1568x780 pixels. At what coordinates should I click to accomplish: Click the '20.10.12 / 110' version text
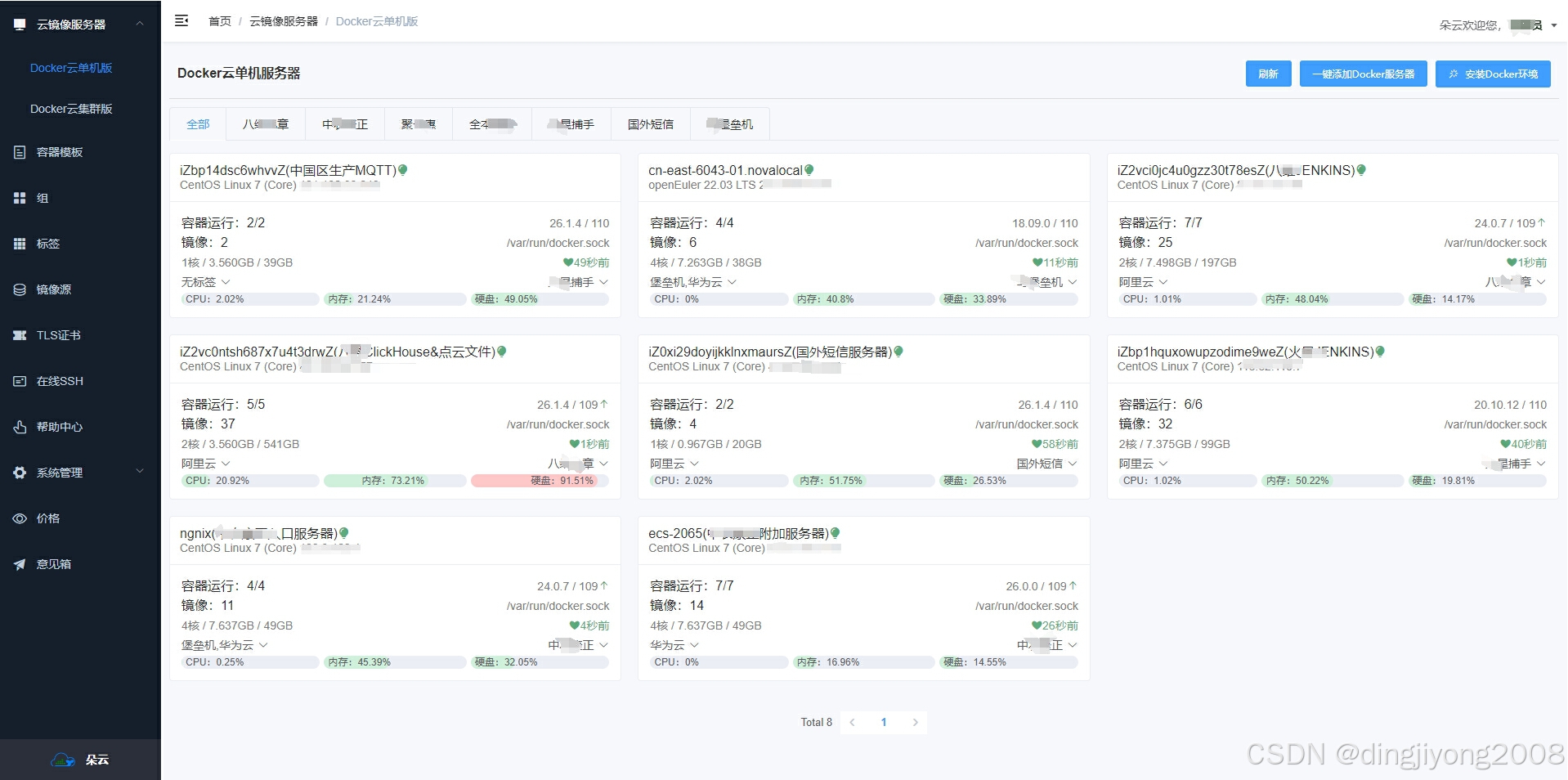click(1510, 405)
